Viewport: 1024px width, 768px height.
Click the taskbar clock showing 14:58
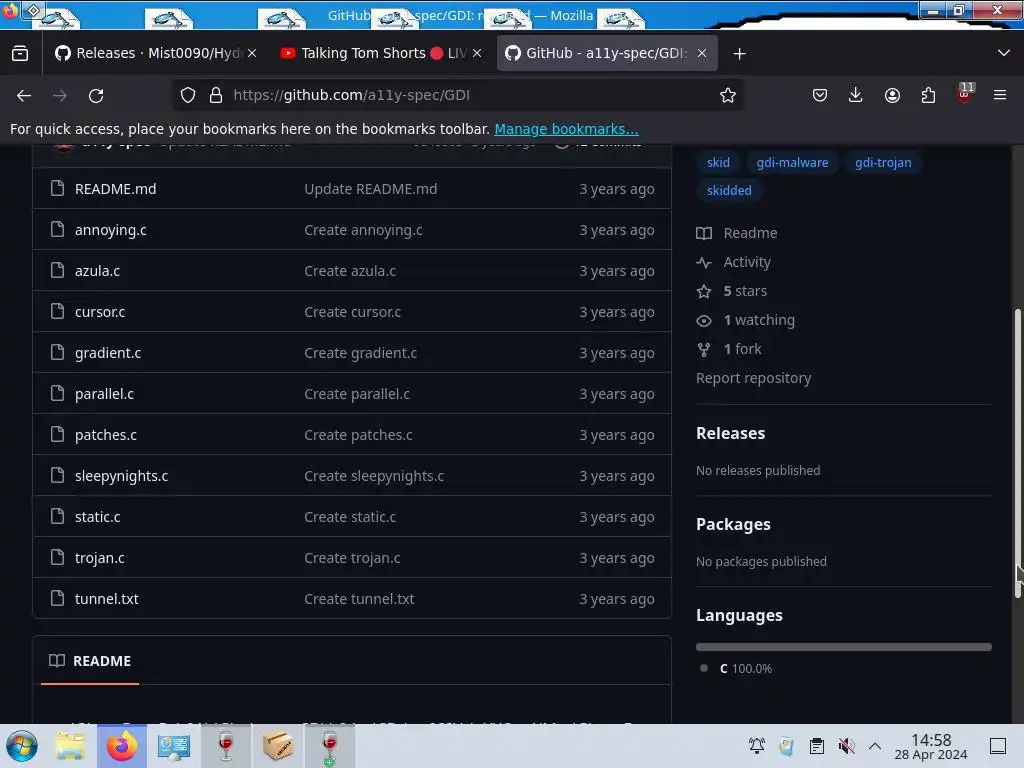pos(931,746)
